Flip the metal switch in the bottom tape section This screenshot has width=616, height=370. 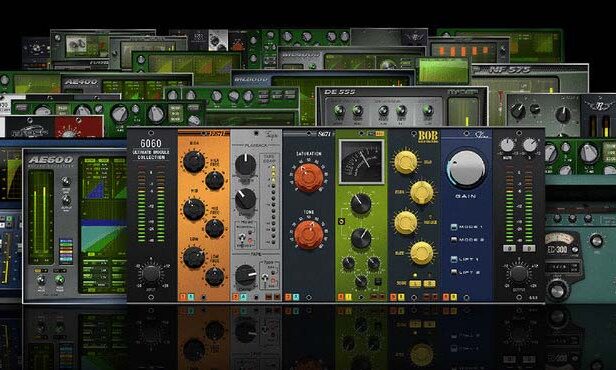[x=264, y=278]
